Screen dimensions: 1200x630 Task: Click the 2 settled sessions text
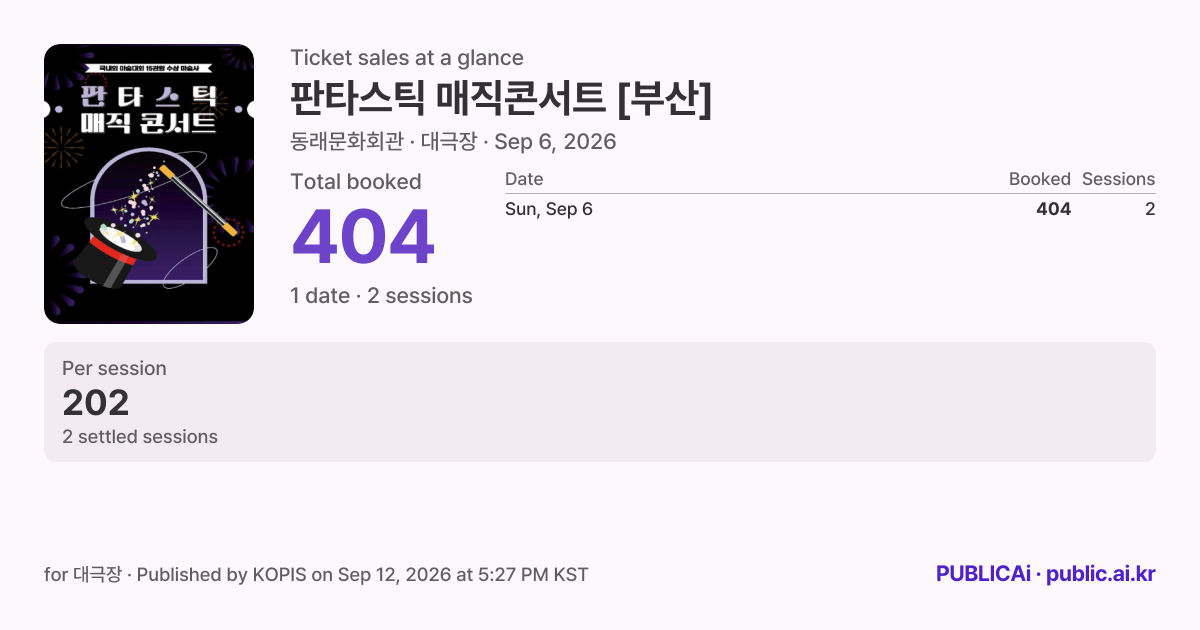coord(140,437)
